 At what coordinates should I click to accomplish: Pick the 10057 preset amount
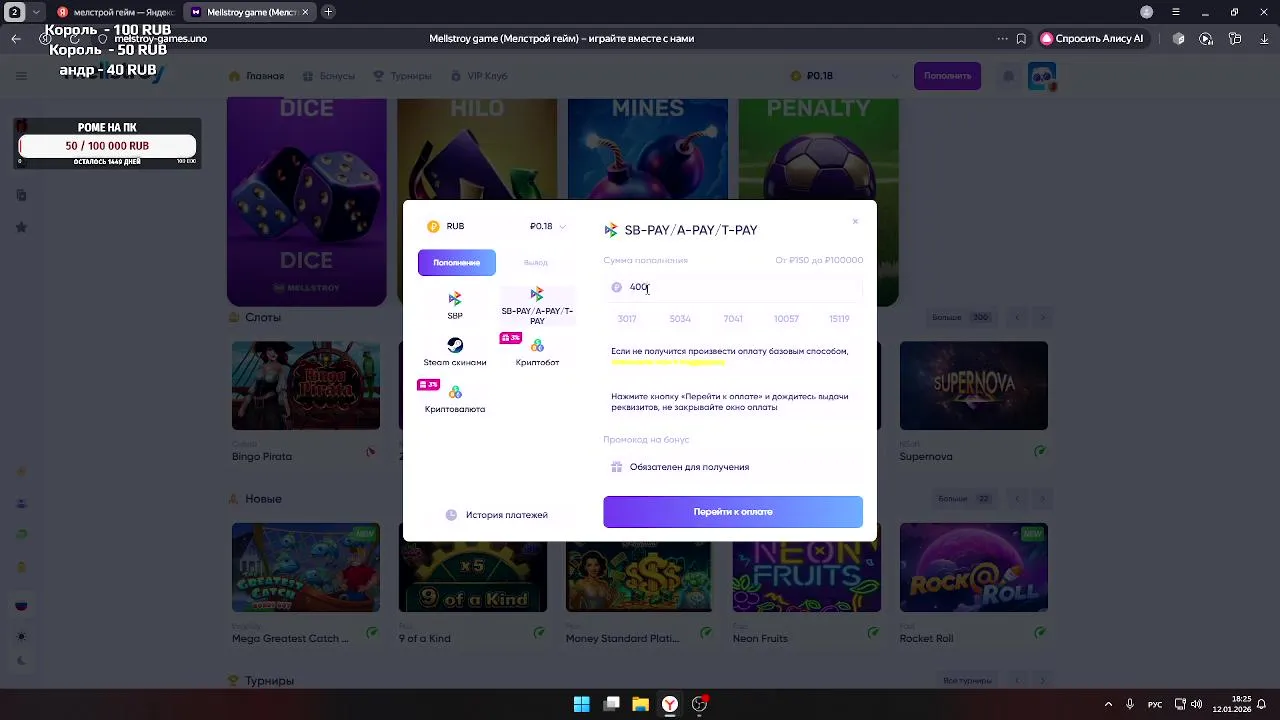[x=786, y=319]
